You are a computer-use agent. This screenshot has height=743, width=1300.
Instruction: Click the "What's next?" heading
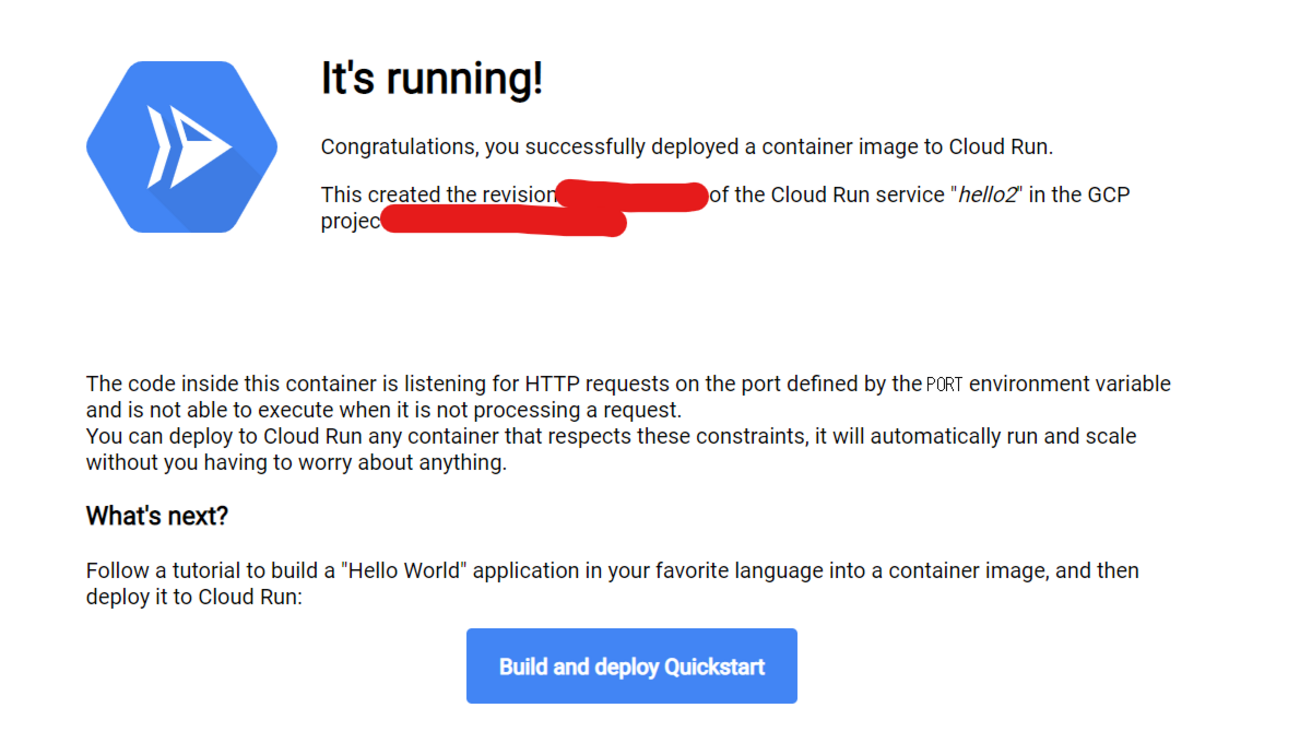157,516
